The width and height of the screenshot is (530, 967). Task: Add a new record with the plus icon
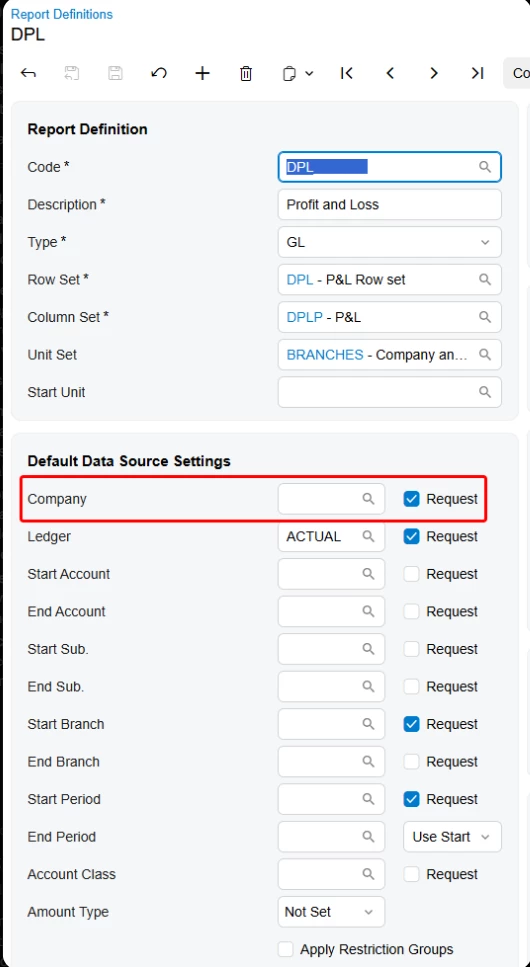[x=202, y=73]
